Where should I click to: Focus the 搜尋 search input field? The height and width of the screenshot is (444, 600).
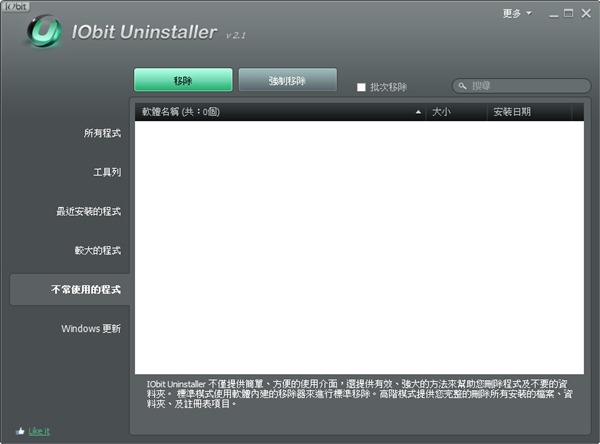pyautogui.click(x=522, y=86)
